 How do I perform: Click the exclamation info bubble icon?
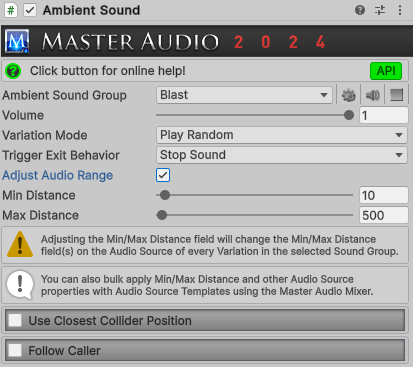(20, 285)
